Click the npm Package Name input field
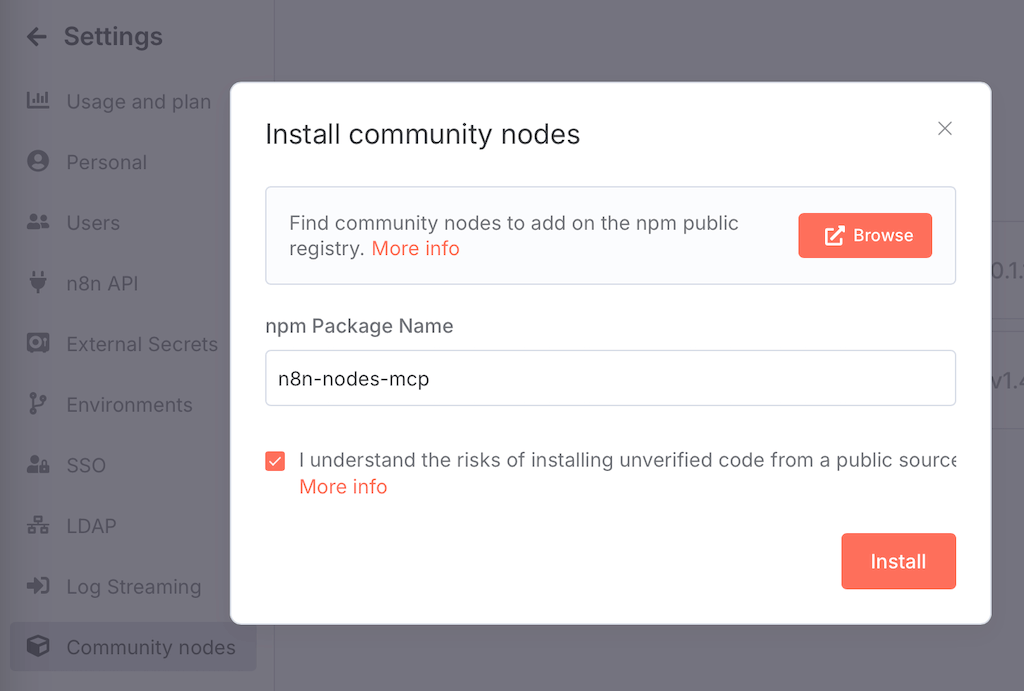The width and height of the screenshot is (1024, 691). click(x=610, y=378)
